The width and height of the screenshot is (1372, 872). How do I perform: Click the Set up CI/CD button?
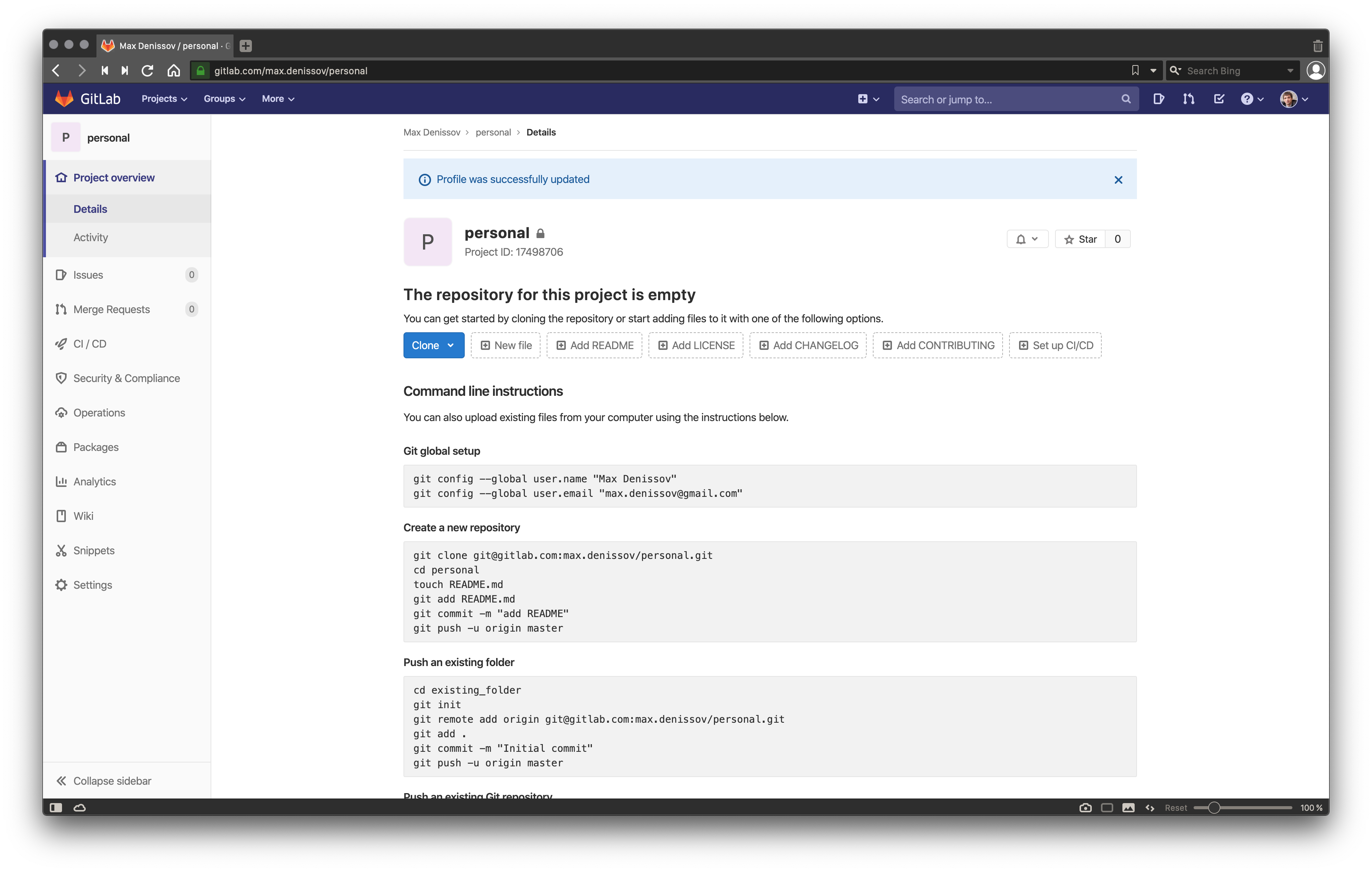click(1055, 345)
